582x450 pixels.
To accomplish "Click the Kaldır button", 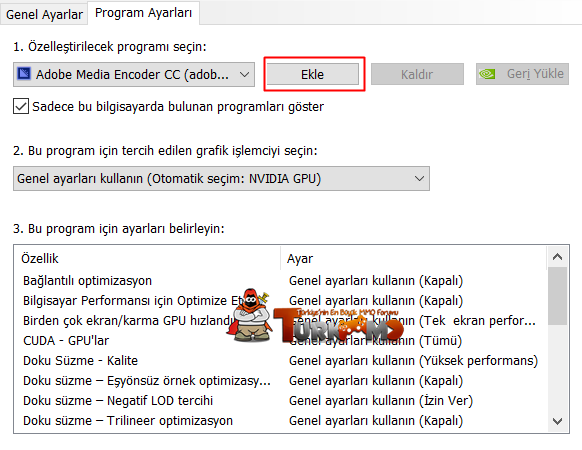I will coord(417,74).
